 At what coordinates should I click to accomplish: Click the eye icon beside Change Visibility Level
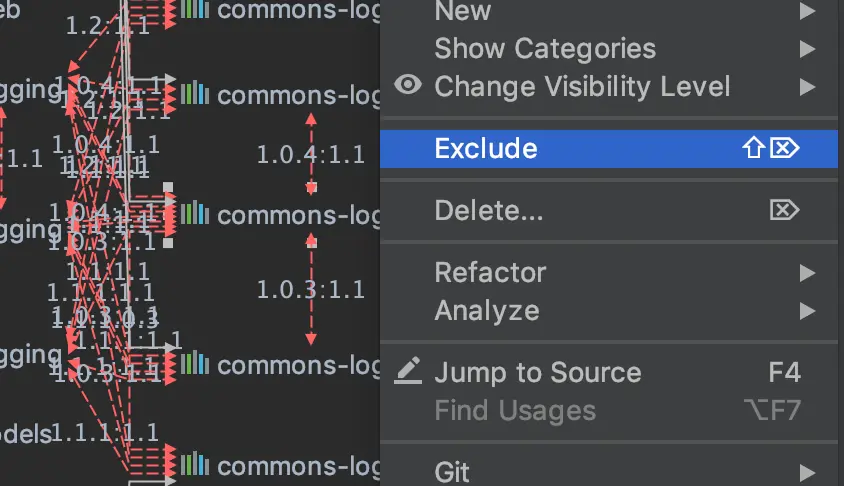[x=407, y=85]
